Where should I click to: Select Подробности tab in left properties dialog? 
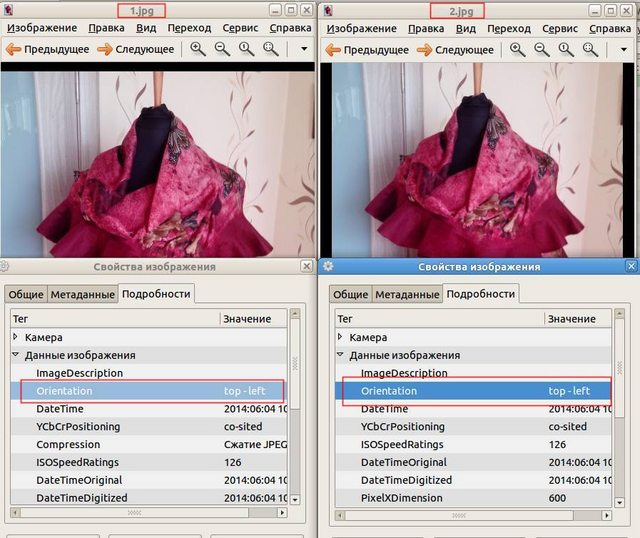(x=156, y=294)
